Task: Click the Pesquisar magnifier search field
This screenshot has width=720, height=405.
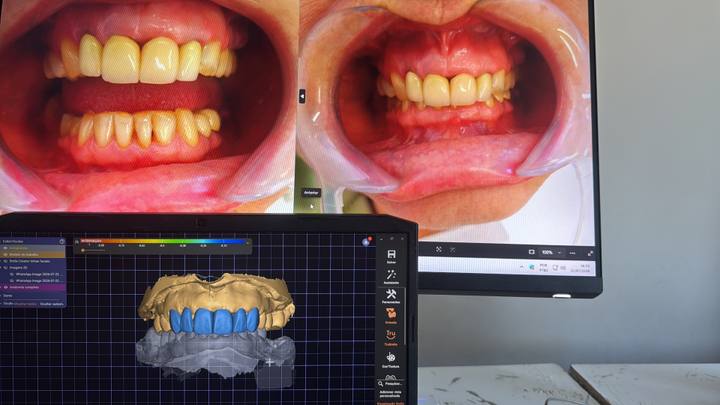Action: coord(390,383)
